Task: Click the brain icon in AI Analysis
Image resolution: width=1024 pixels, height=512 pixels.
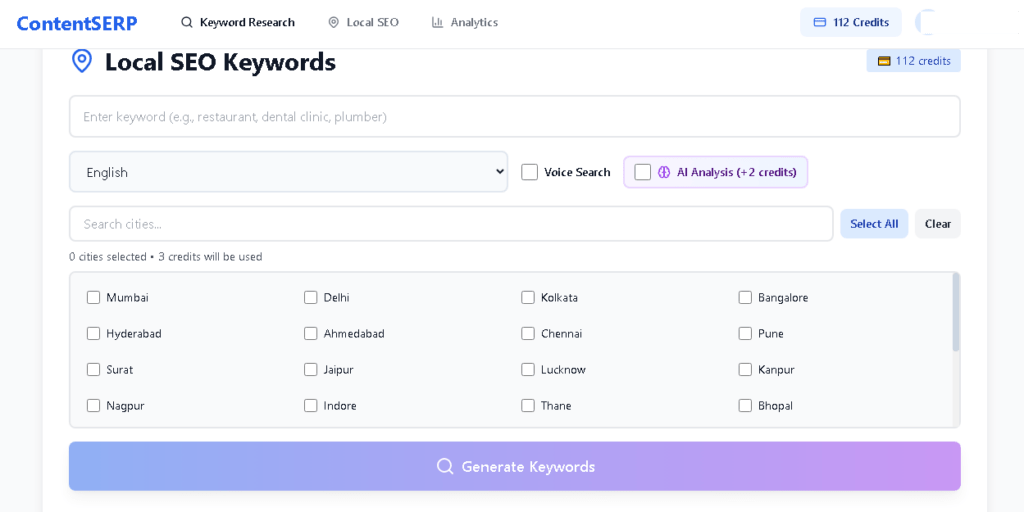Action: (664, 172)
